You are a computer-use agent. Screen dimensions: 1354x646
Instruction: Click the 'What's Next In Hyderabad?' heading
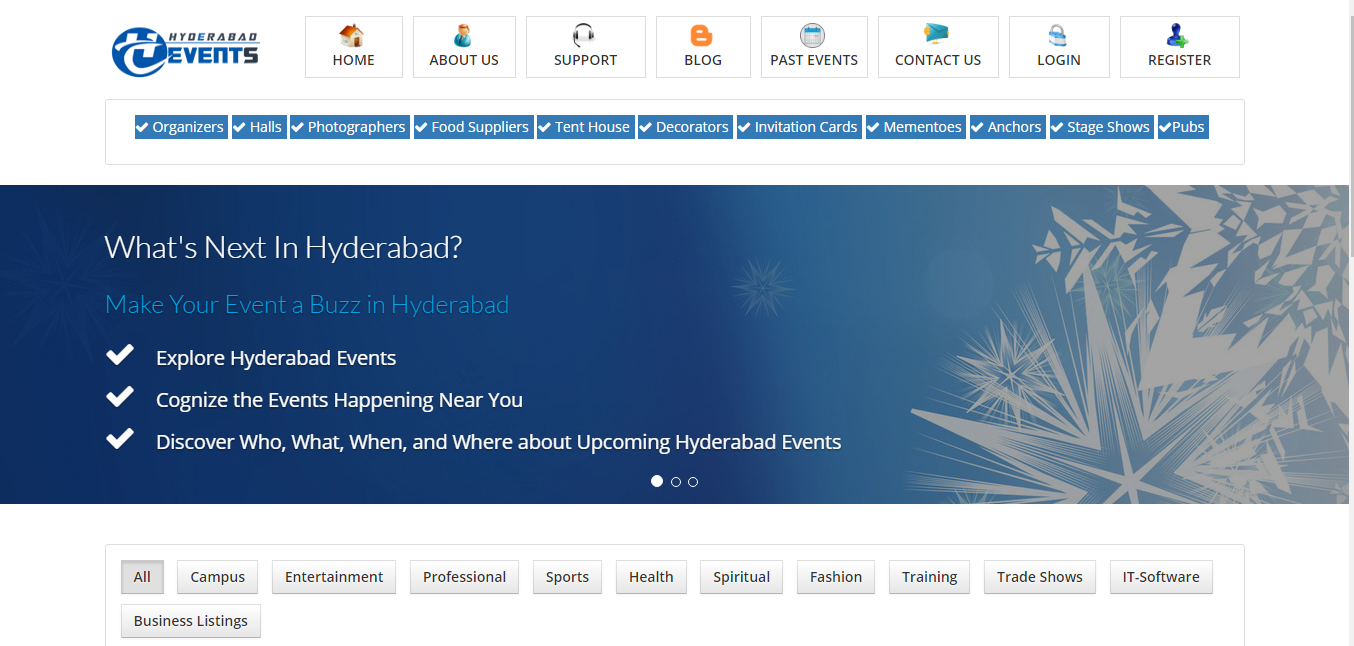(x=283, y=247)
